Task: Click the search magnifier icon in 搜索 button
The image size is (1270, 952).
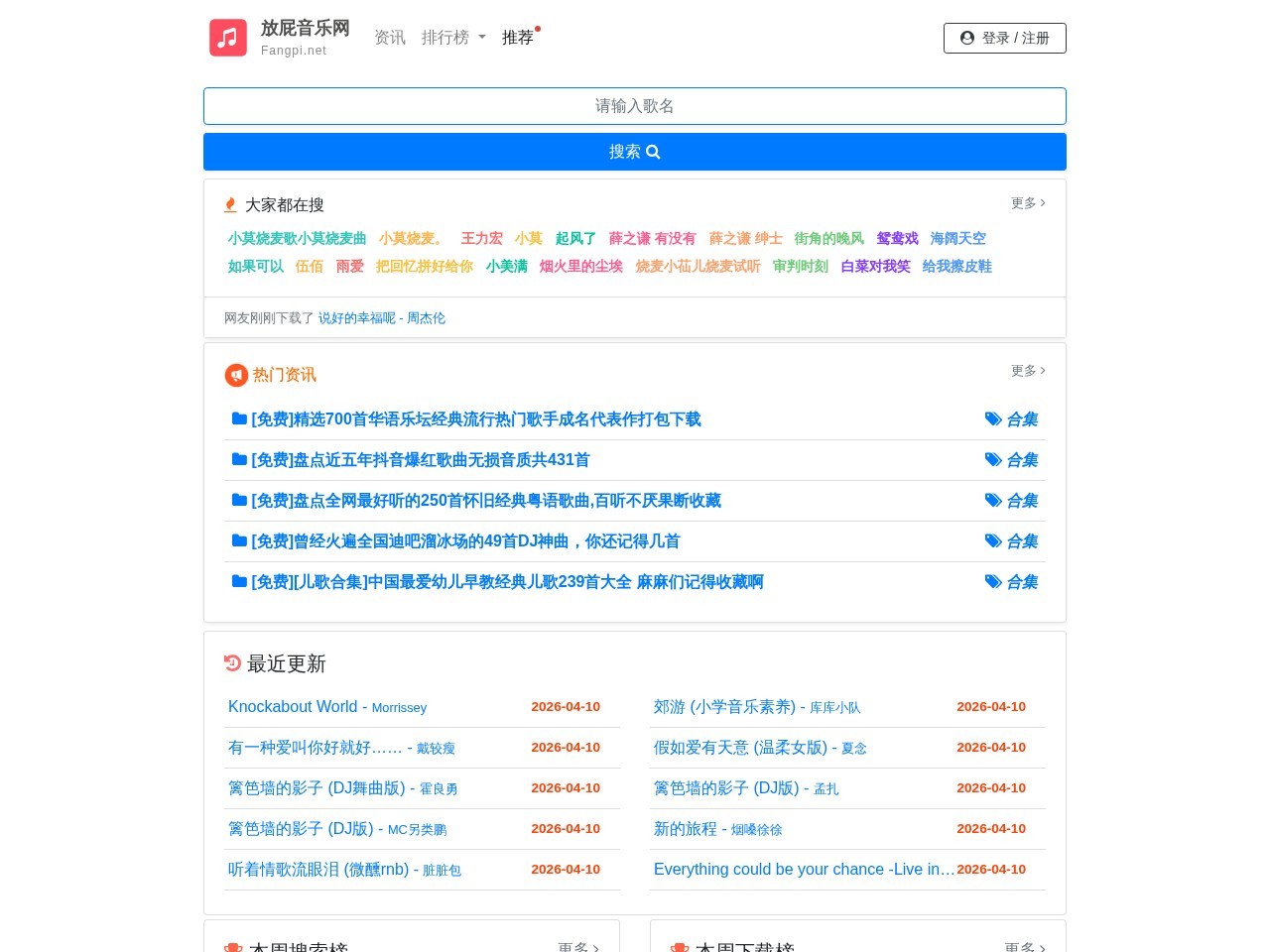Action: point(653,151)
